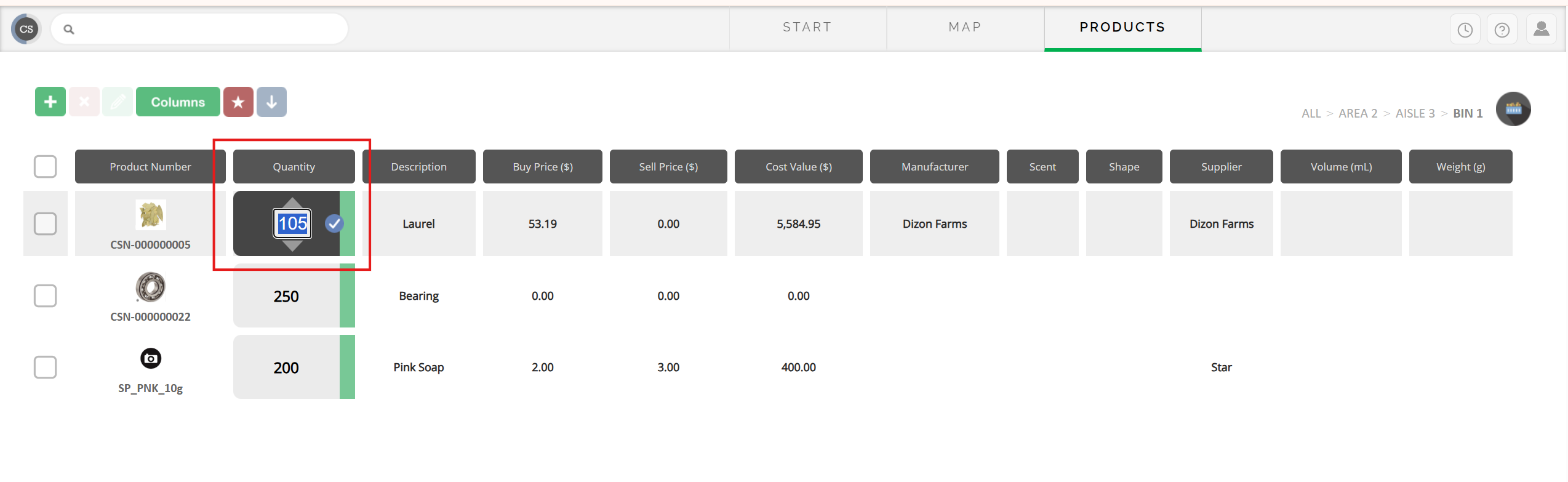Click the Bearing quantity 250 cell
The height and width of the screenshot is (482, 1568).
[286, 296]
